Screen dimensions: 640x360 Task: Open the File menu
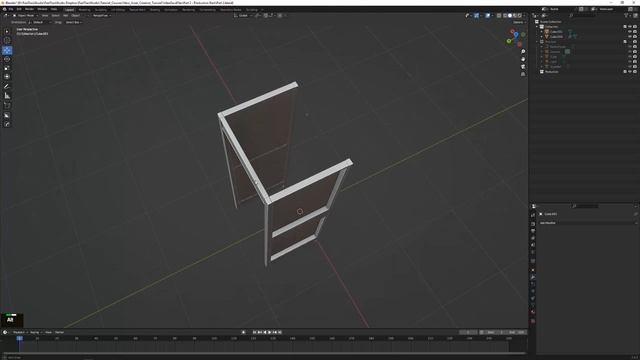(11, 9)
